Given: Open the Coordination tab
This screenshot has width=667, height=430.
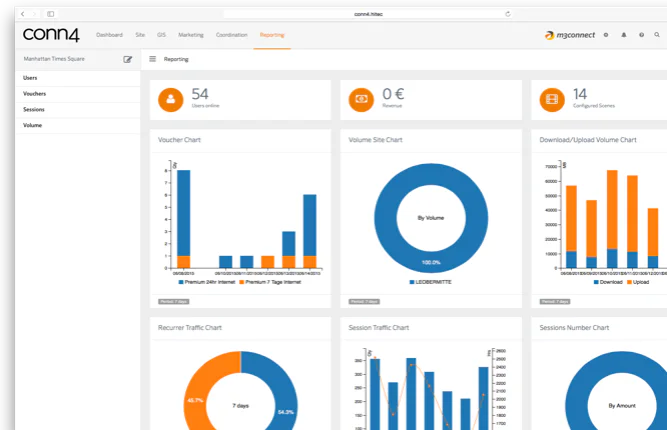Looking at the screenshot, I should (231, 35).
